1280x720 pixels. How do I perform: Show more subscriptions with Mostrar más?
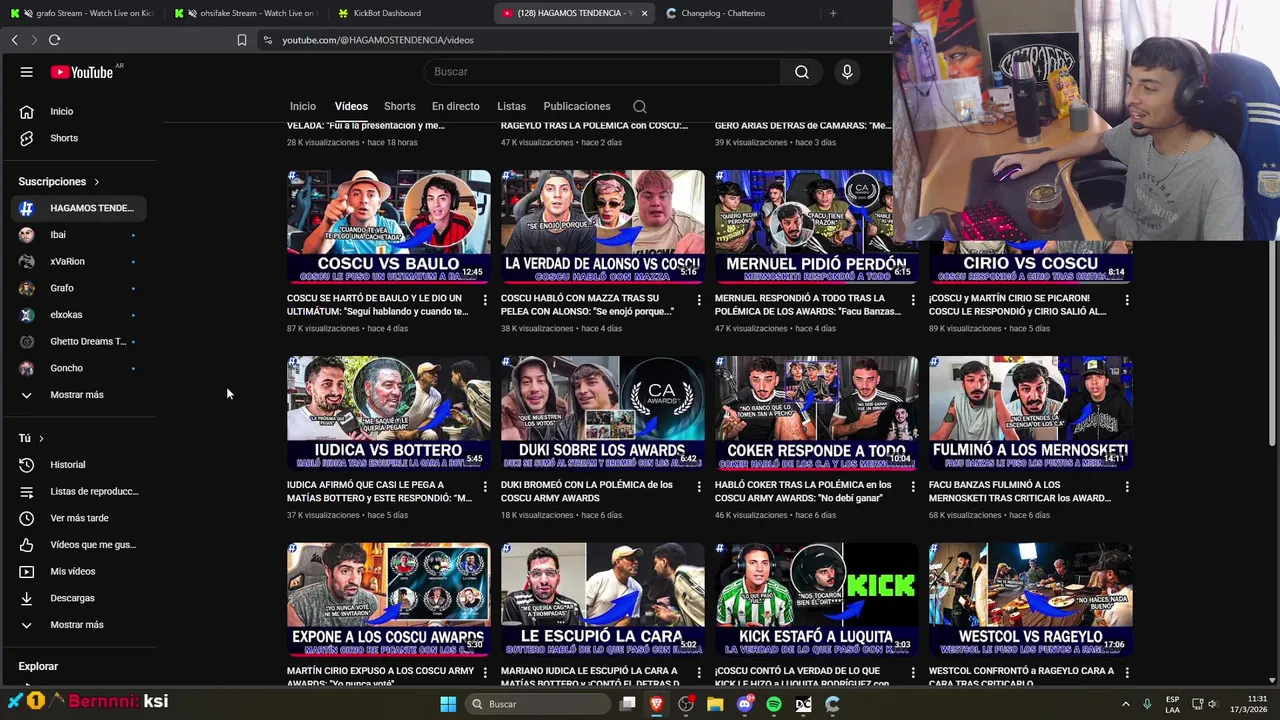[78, 395]
